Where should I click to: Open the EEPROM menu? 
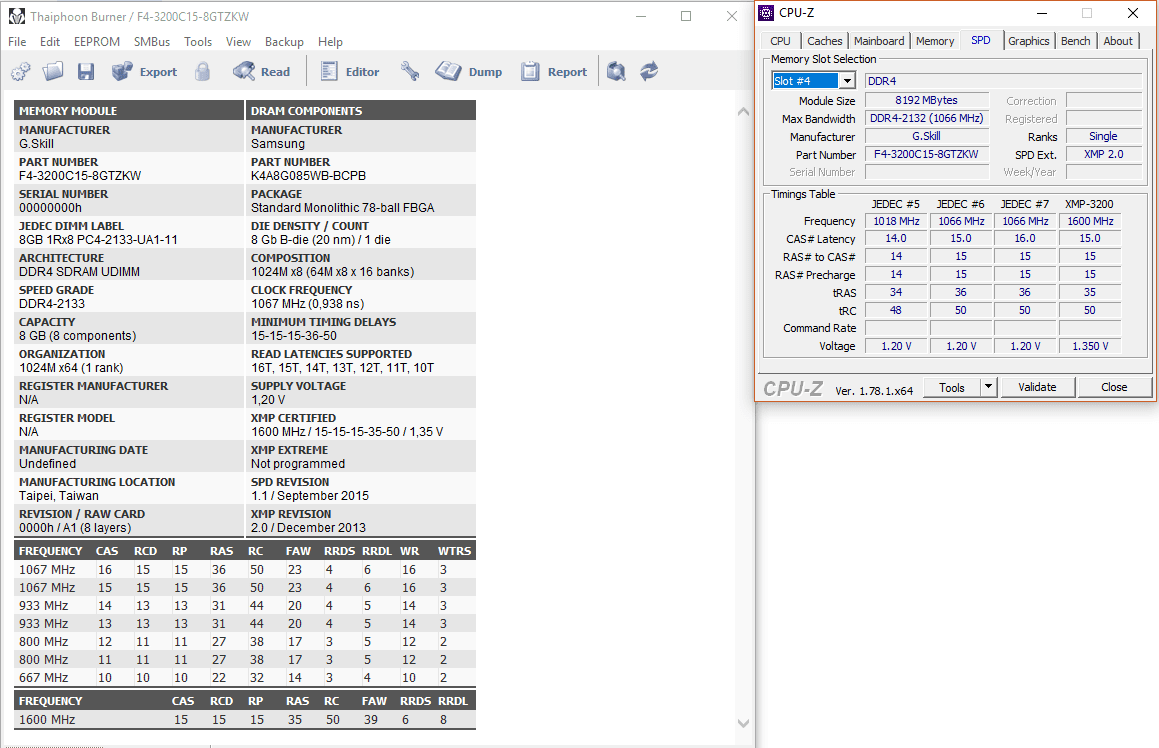pos(97,42)
